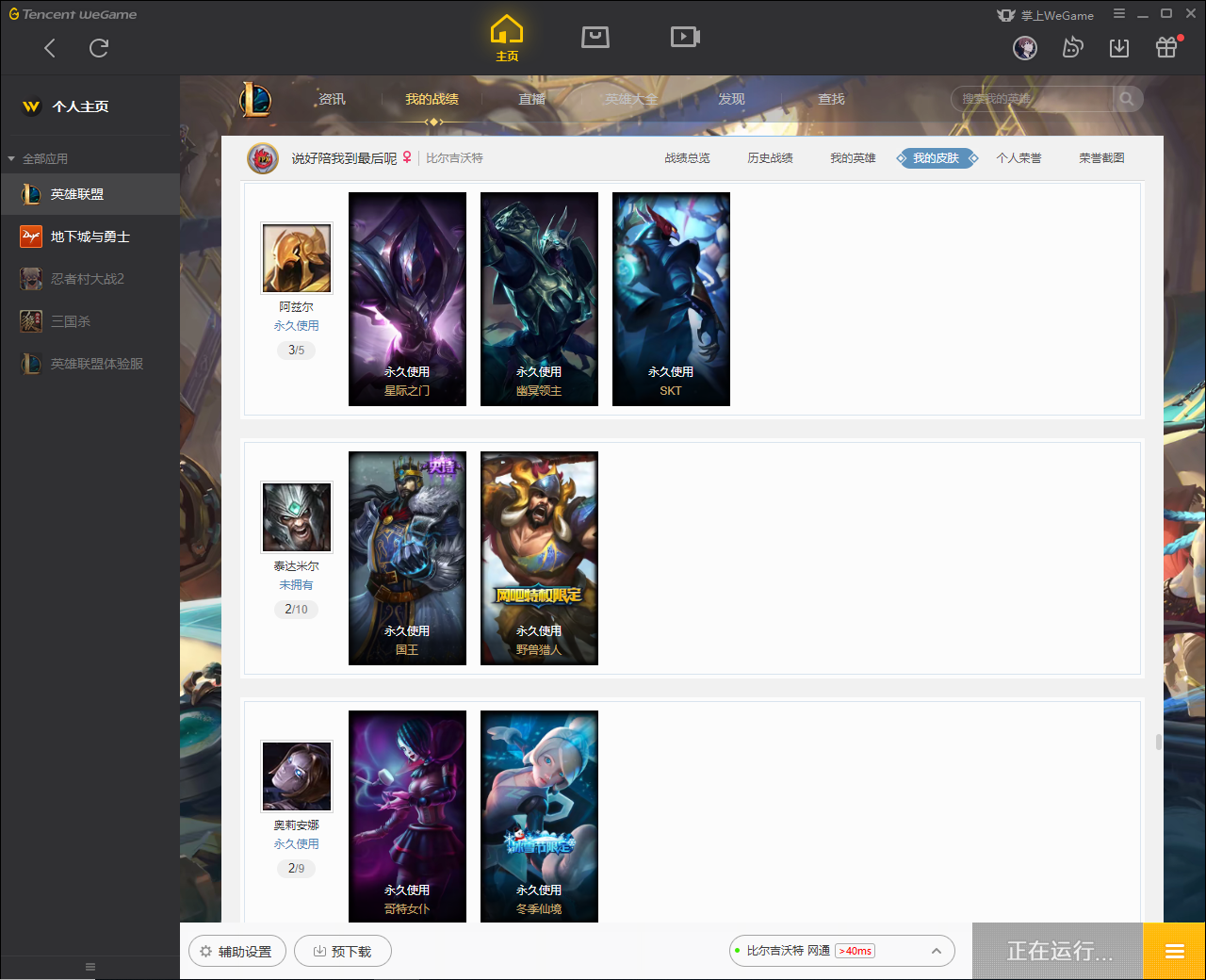Open the yellow menu button bottom right
This screenshot has height=980, width=1206.
coord(1174,951)
